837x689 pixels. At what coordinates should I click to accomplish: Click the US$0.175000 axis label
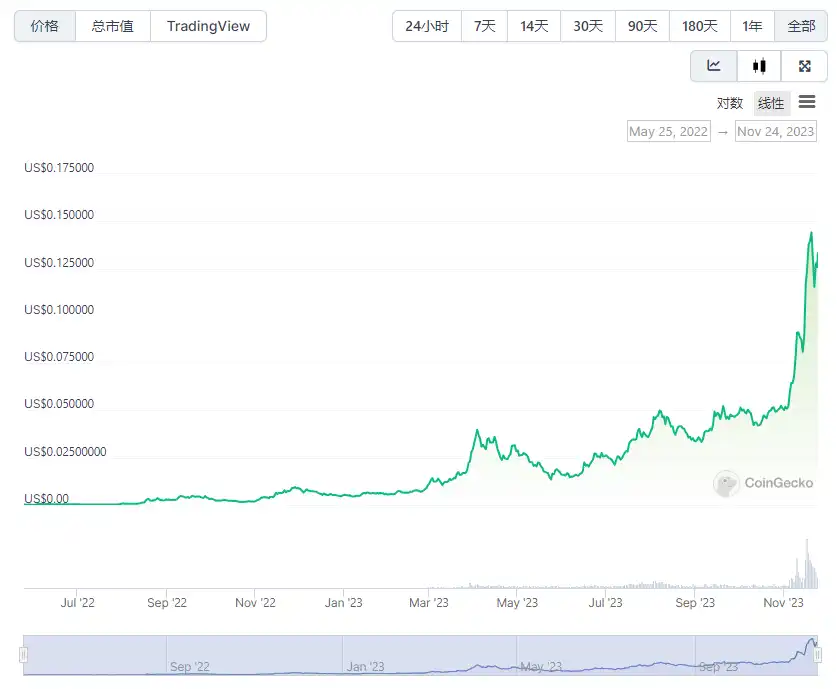point(59,168)
